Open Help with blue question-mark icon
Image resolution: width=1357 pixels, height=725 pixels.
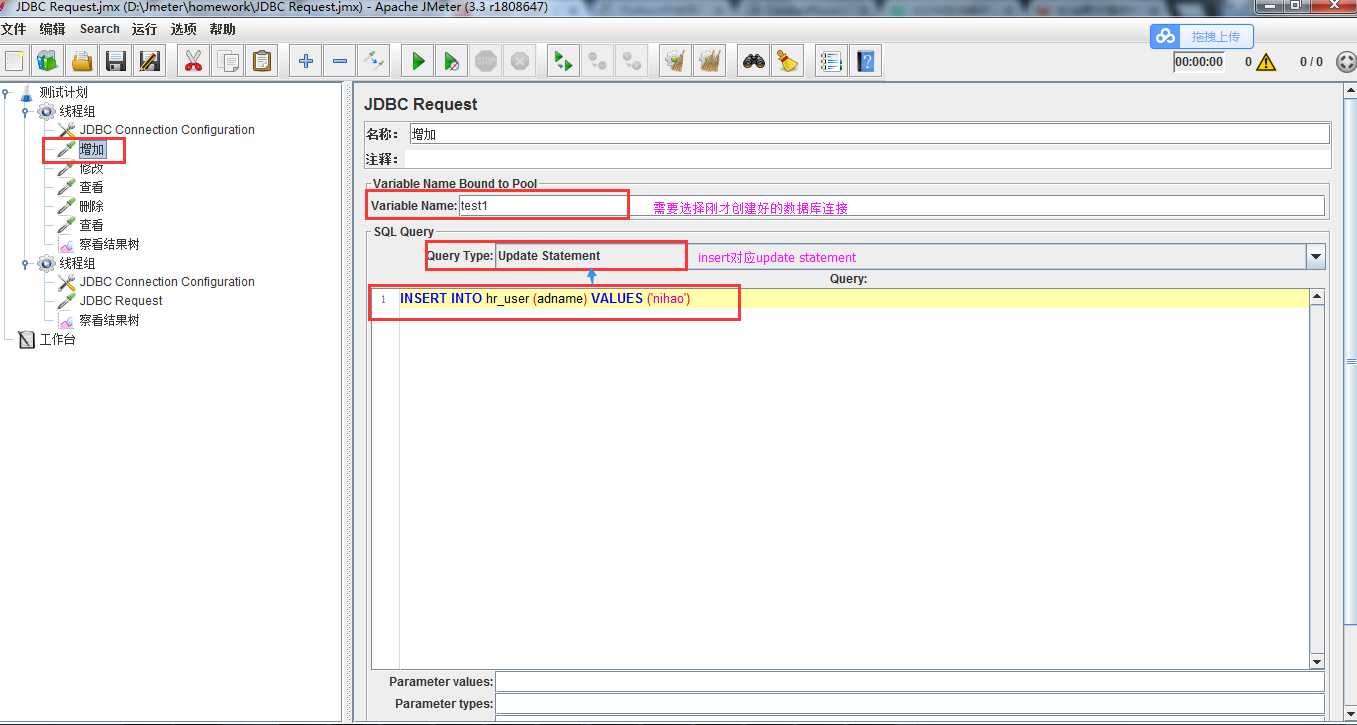[x=866, y=61]
